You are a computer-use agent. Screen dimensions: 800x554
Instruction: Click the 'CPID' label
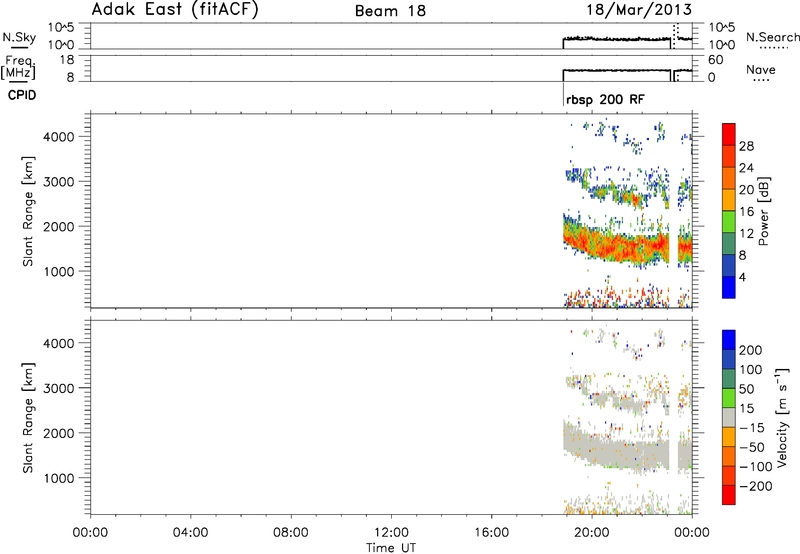22,95
